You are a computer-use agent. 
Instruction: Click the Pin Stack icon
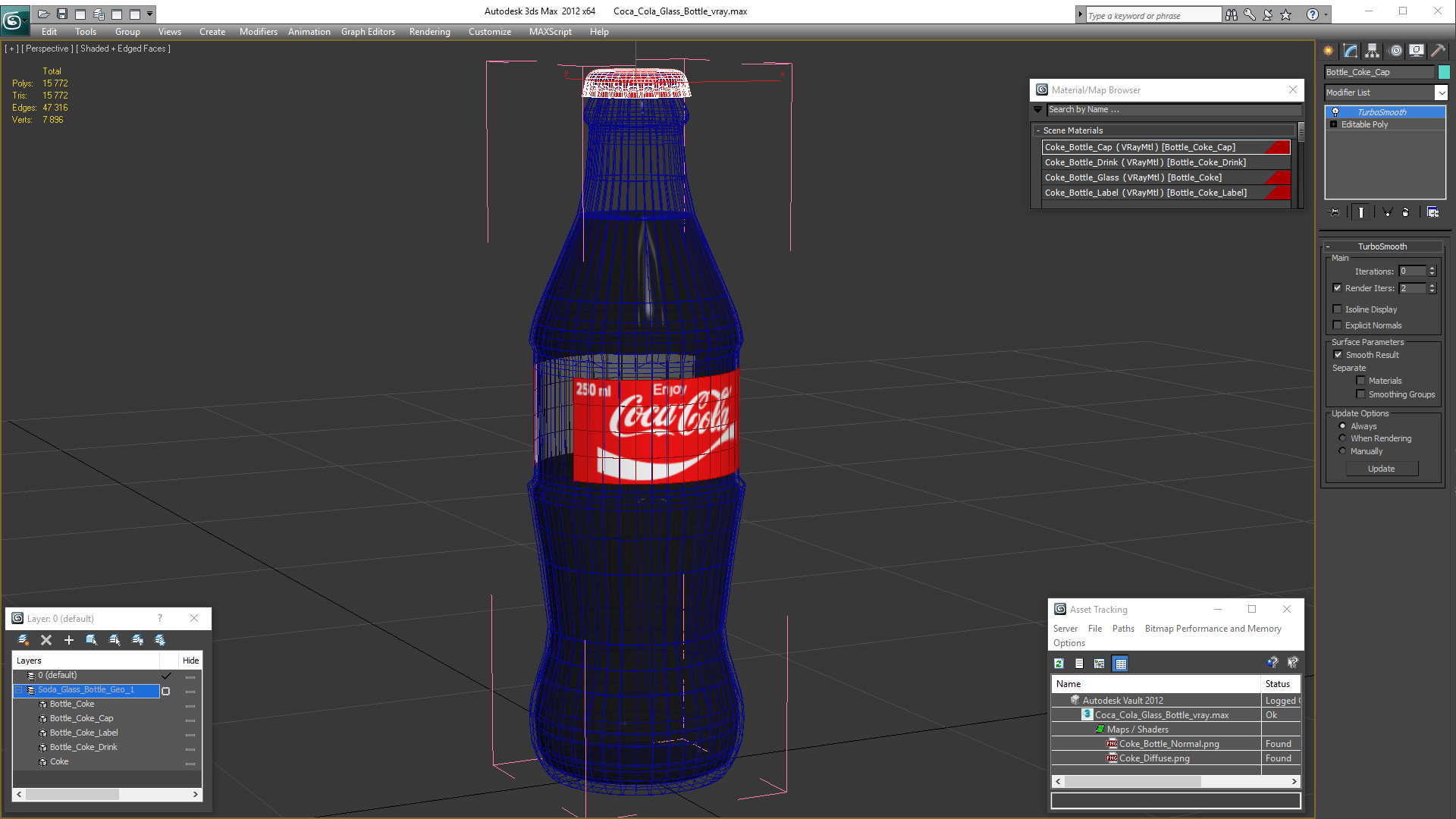1335,212
